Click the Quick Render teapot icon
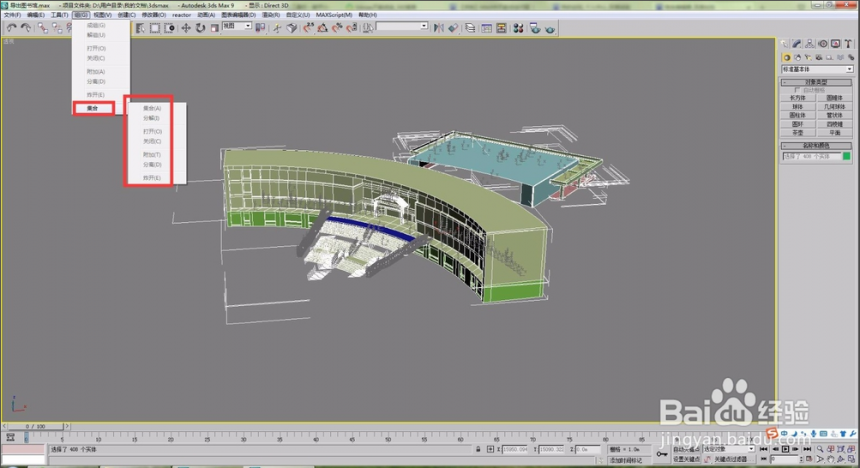The width and height of the screenshot is (860, 468). pyautogui.click(x=550, y=28)
